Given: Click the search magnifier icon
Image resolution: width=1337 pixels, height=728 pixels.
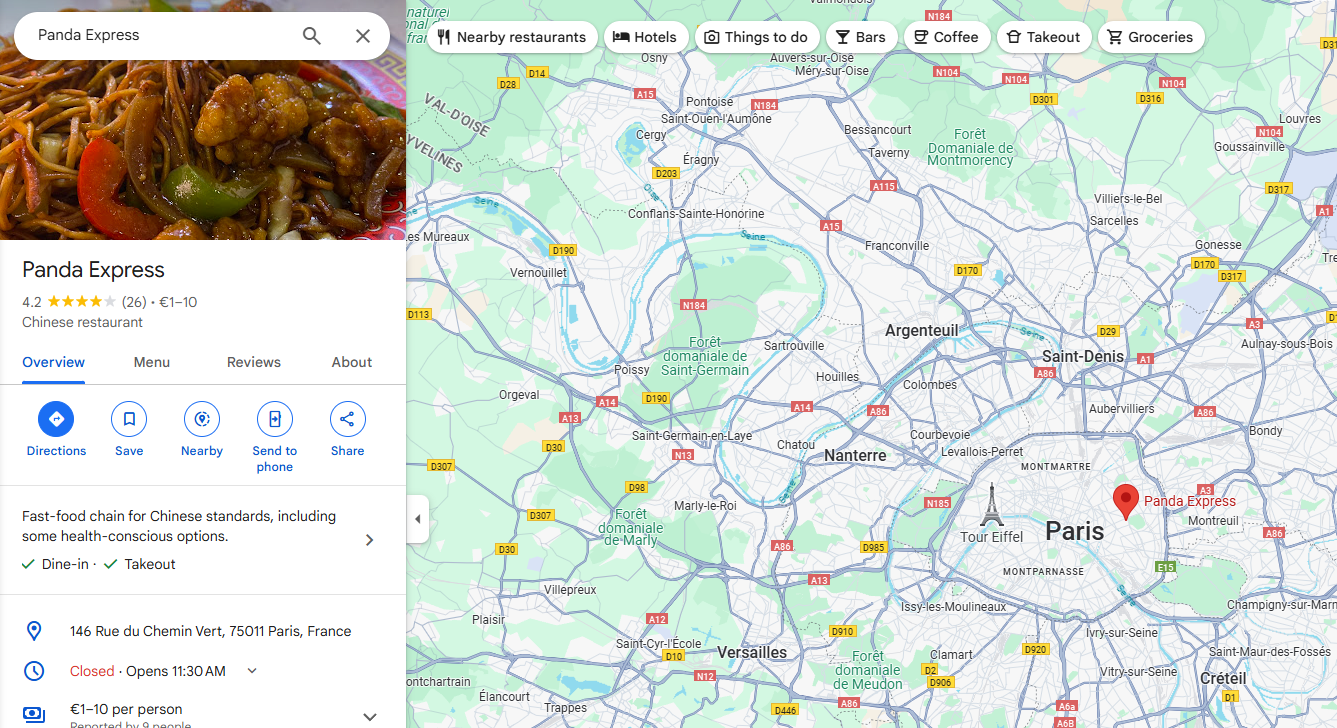Looking at the screenshot, I should point(312,36).
